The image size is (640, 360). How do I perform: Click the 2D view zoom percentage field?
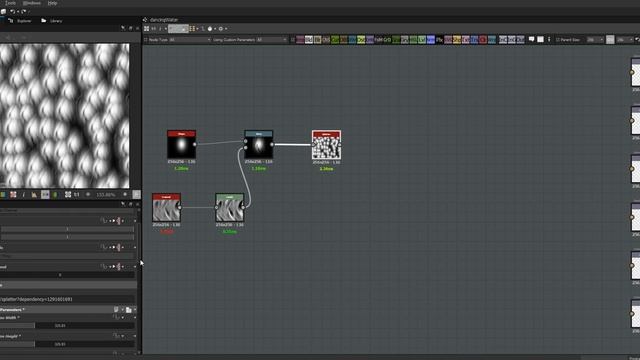pyautogui.click(x=105, y=195)
